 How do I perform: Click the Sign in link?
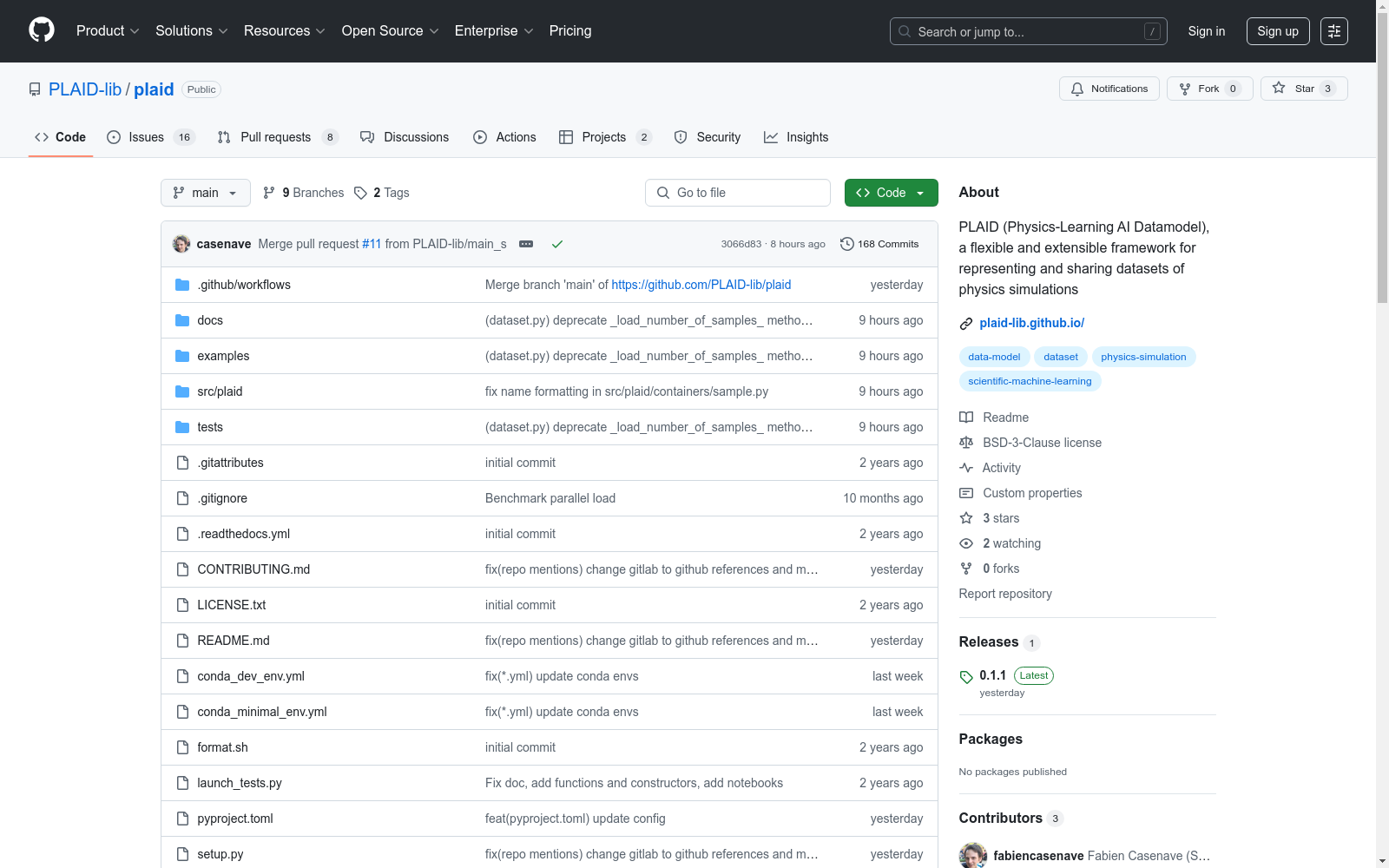point(1207,31)
